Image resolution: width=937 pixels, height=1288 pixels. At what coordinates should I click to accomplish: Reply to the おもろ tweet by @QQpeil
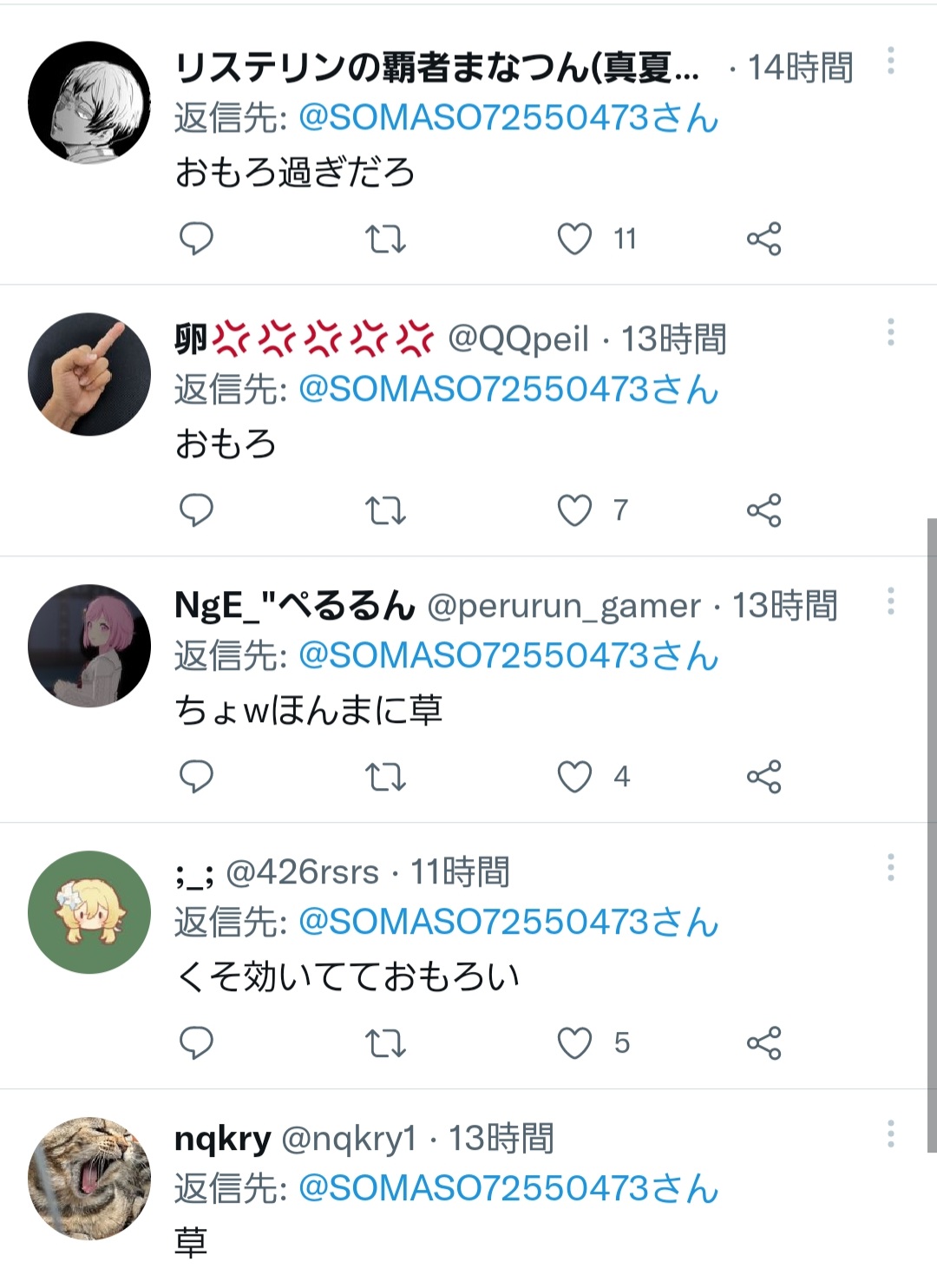click(x=196, y=510)
